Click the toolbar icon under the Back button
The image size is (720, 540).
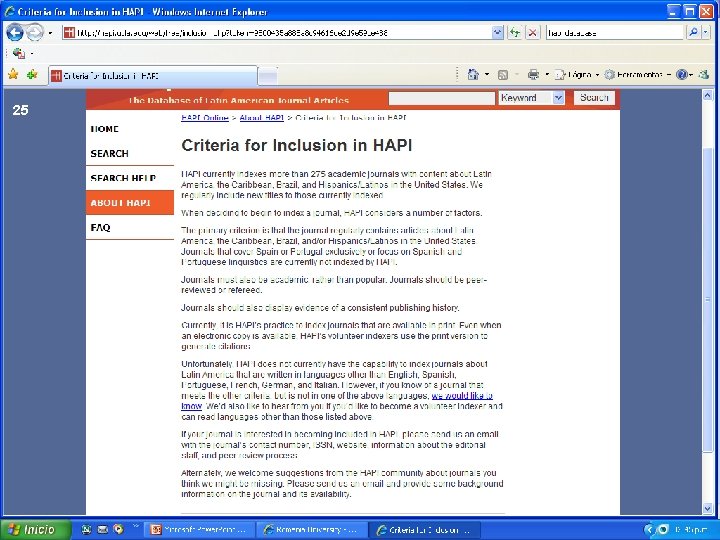click(19, 53)
